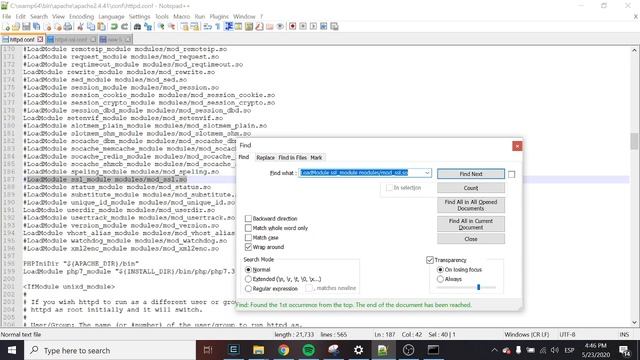Select Regular expression search mode
This screenshot has width=640, height=360.
pyautogui.click(x=248, y=289)
